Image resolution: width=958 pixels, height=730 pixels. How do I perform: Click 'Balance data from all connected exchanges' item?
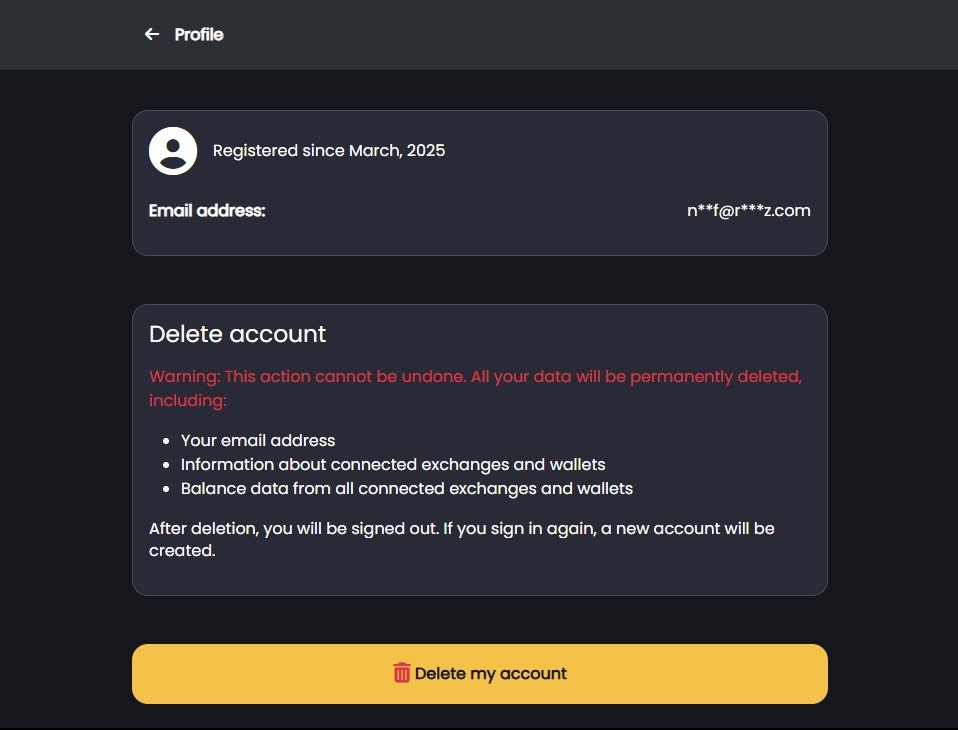[407, 489]
